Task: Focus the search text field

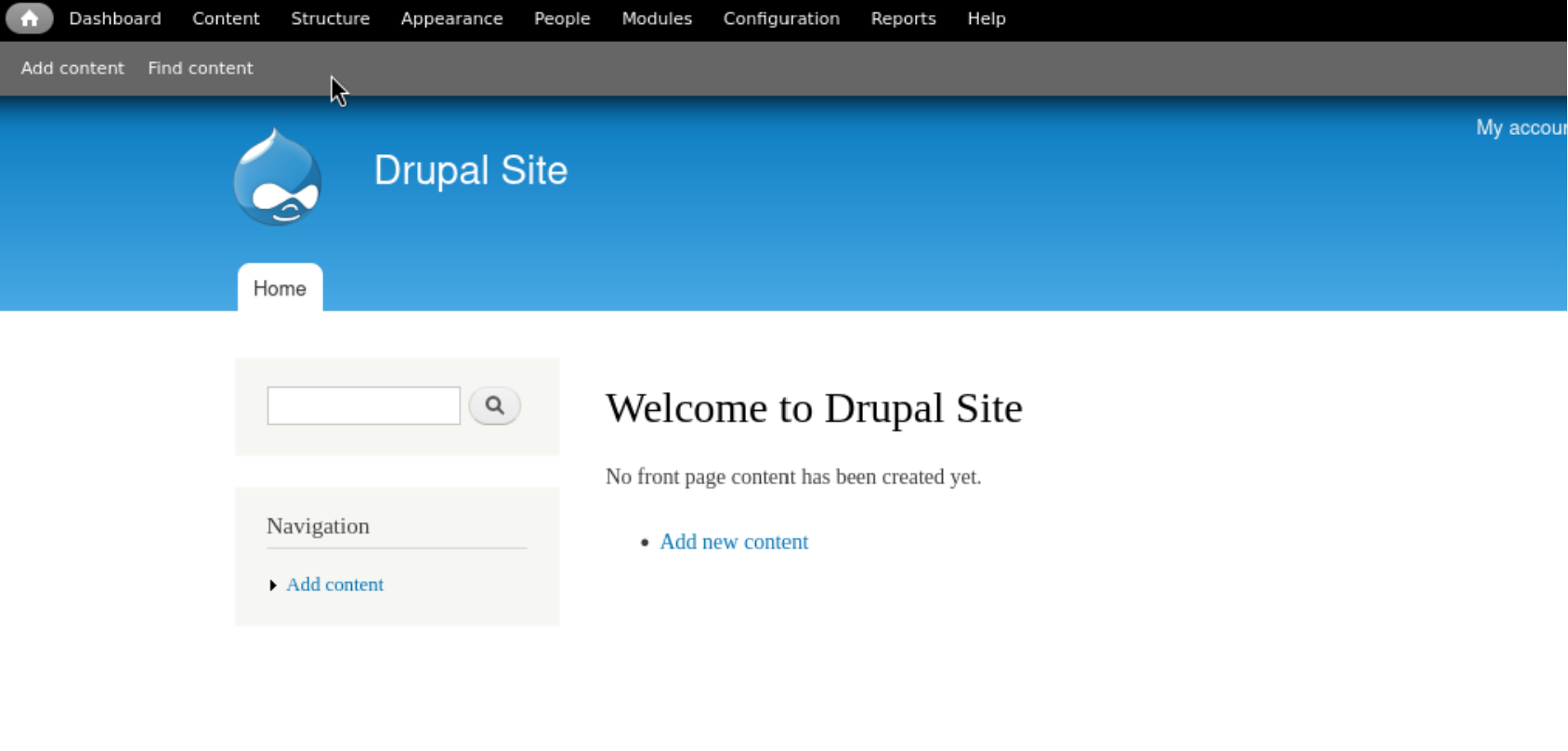Action: [363, 405]
